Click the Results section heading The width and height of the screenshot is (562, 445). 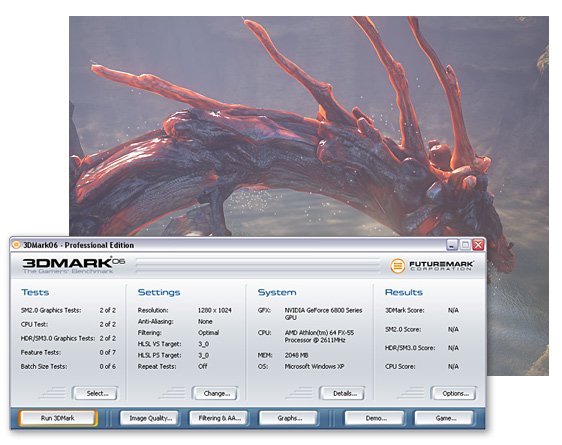coord(404,292)
